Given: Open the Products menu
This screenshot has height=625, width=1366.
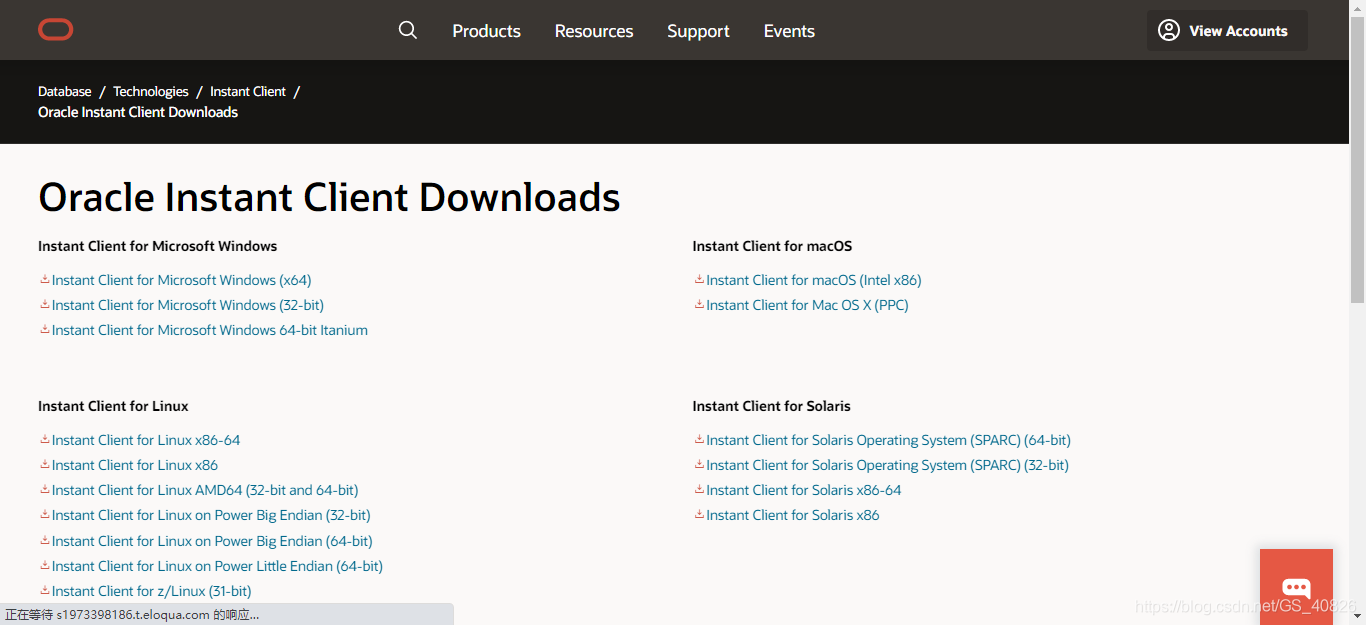Looking at the screenshot, I should 486,30.
